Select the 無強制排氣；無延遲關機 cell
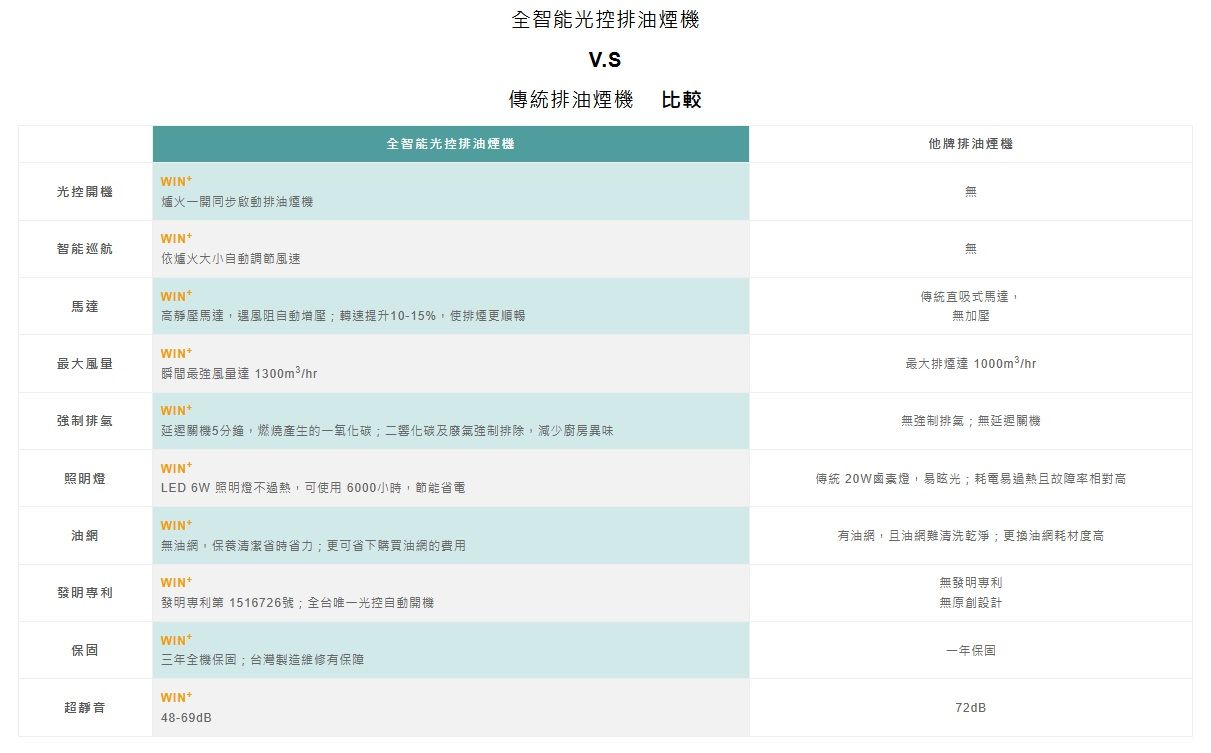The width and height of the screenshot is (1211, 753). 970,421
